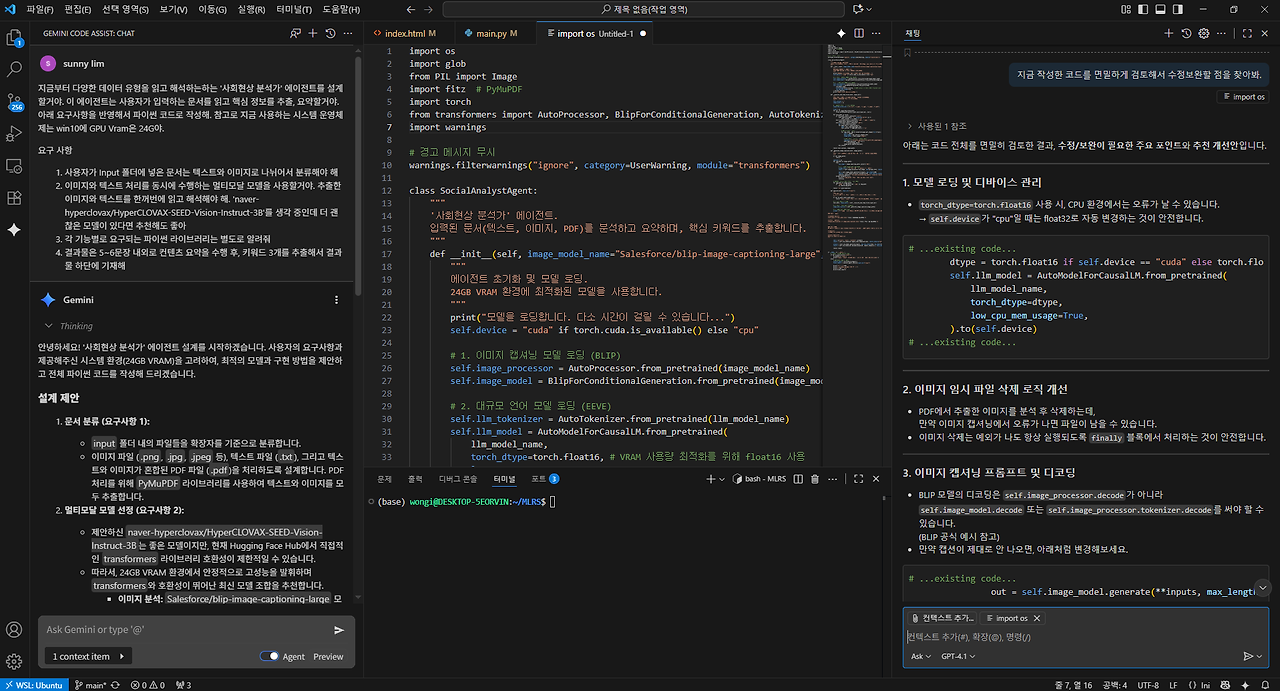1280x691 pixels.
Task: Click the '1 context item' button
Action: tap(88, 657)
